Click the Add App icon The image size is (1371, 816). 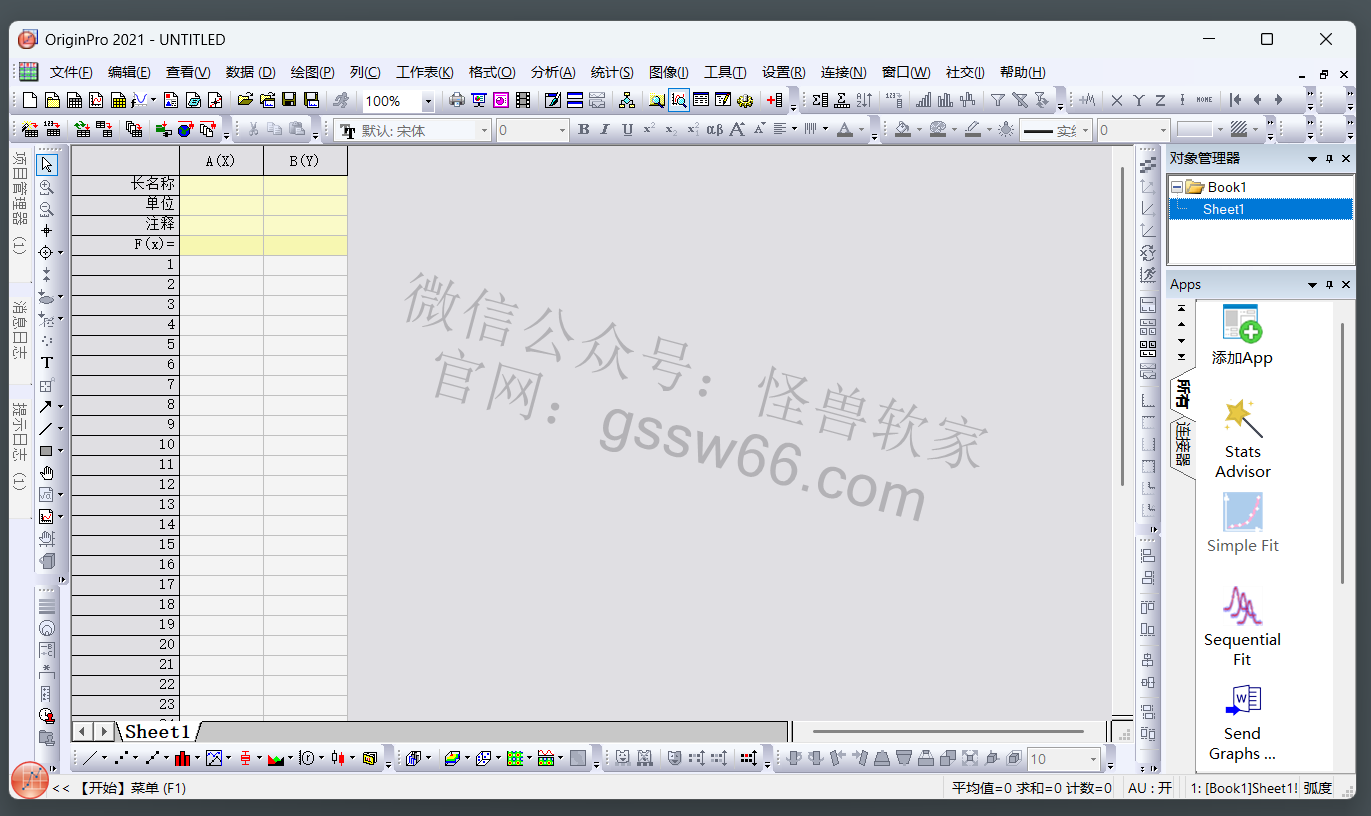click(1242, 336)
